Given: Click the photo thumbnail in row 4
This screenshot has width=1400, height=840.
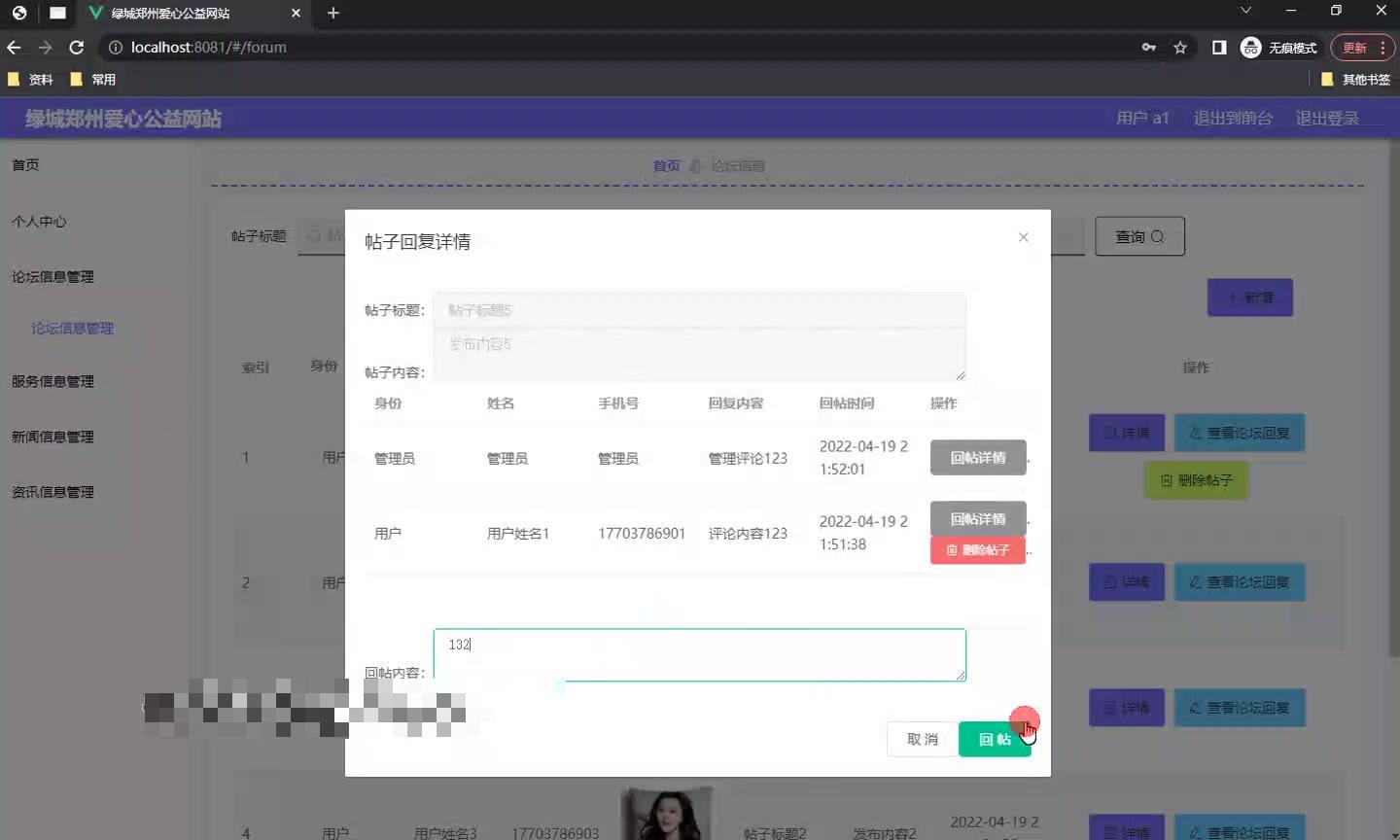Looking at the screenshot, I should [667, 814].
